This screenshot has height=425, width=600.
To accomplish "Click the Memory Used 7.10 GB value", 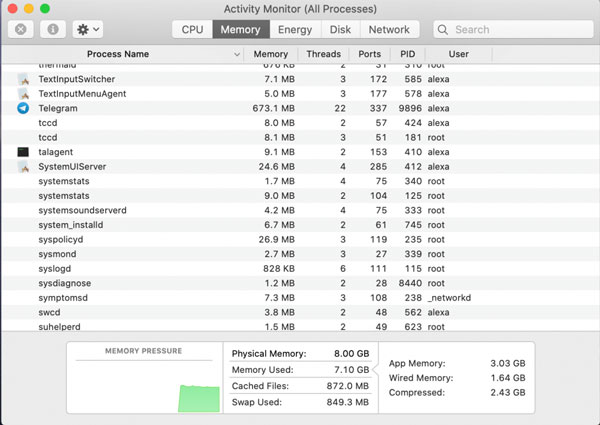I will pos(352,370).
